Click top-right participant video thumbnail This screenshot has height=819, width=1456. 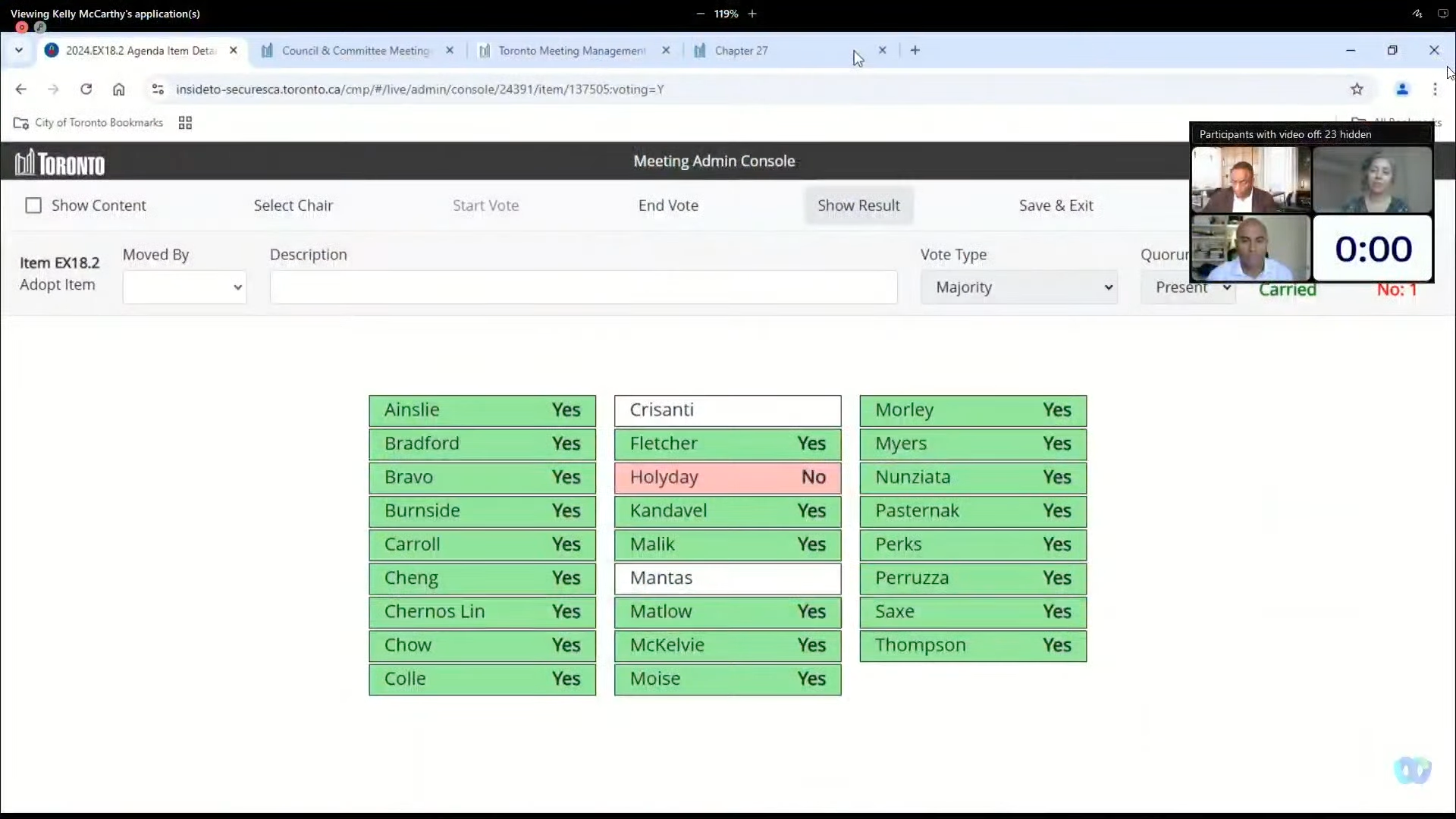pos(1373,180)
